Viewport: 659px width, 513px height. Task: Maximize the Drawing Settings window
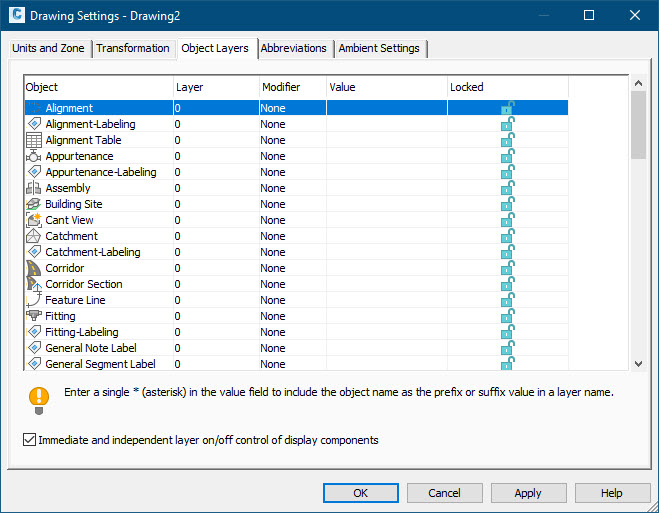click(589, 15)
